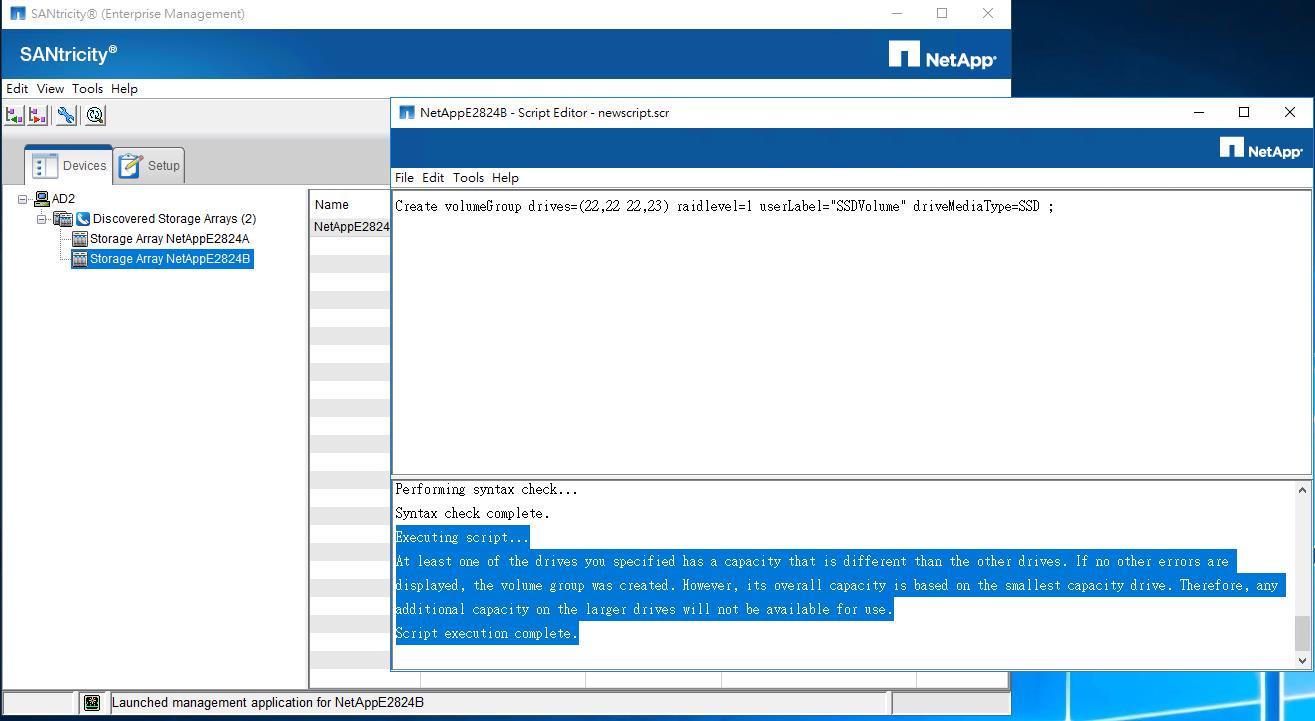
Task: Click the circular arrows magnifier toolbar icon
Action: [x=95, y=116]
